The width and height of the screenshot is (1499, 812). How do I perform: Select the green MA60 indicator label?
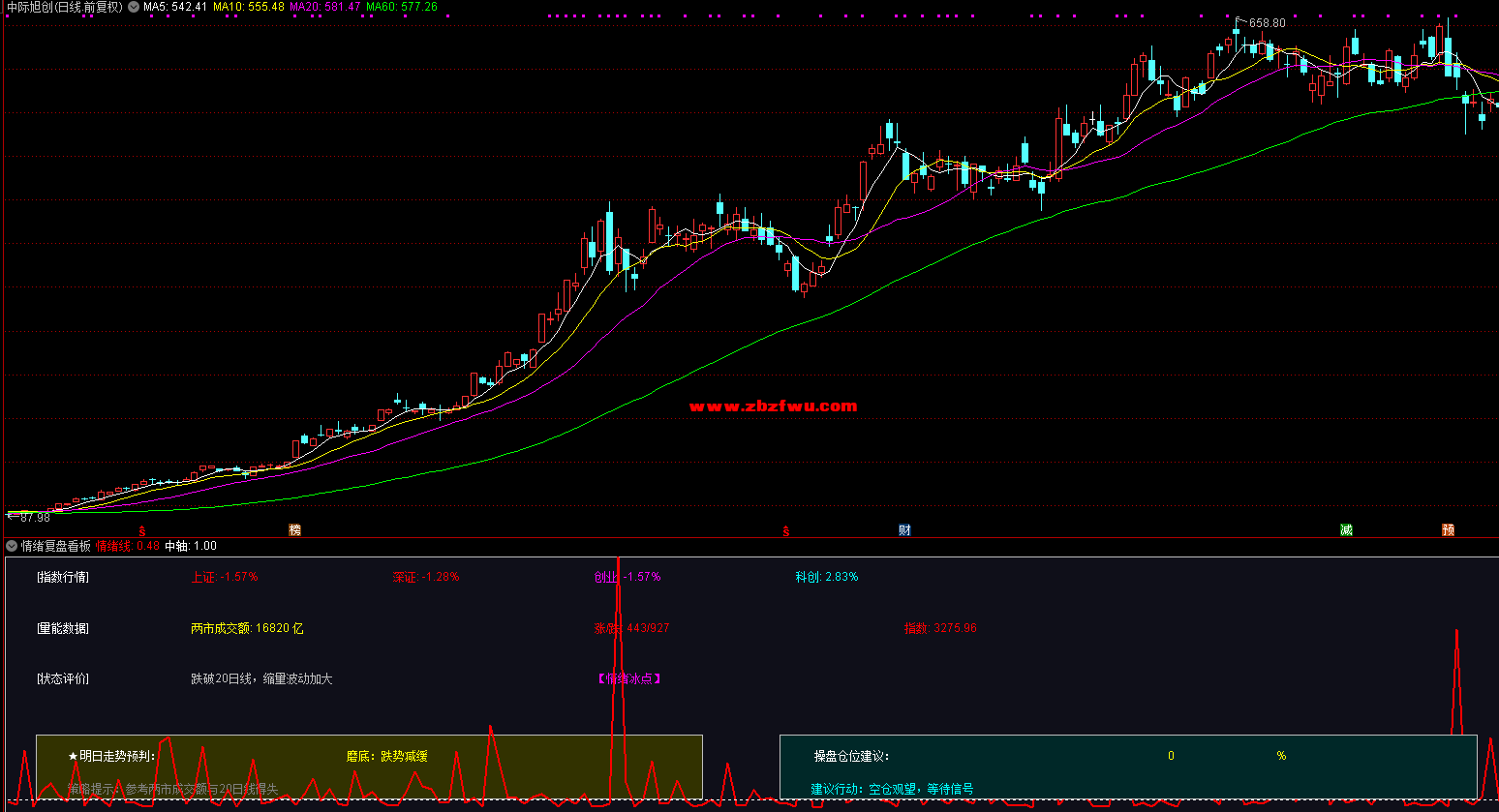(402, 7)
